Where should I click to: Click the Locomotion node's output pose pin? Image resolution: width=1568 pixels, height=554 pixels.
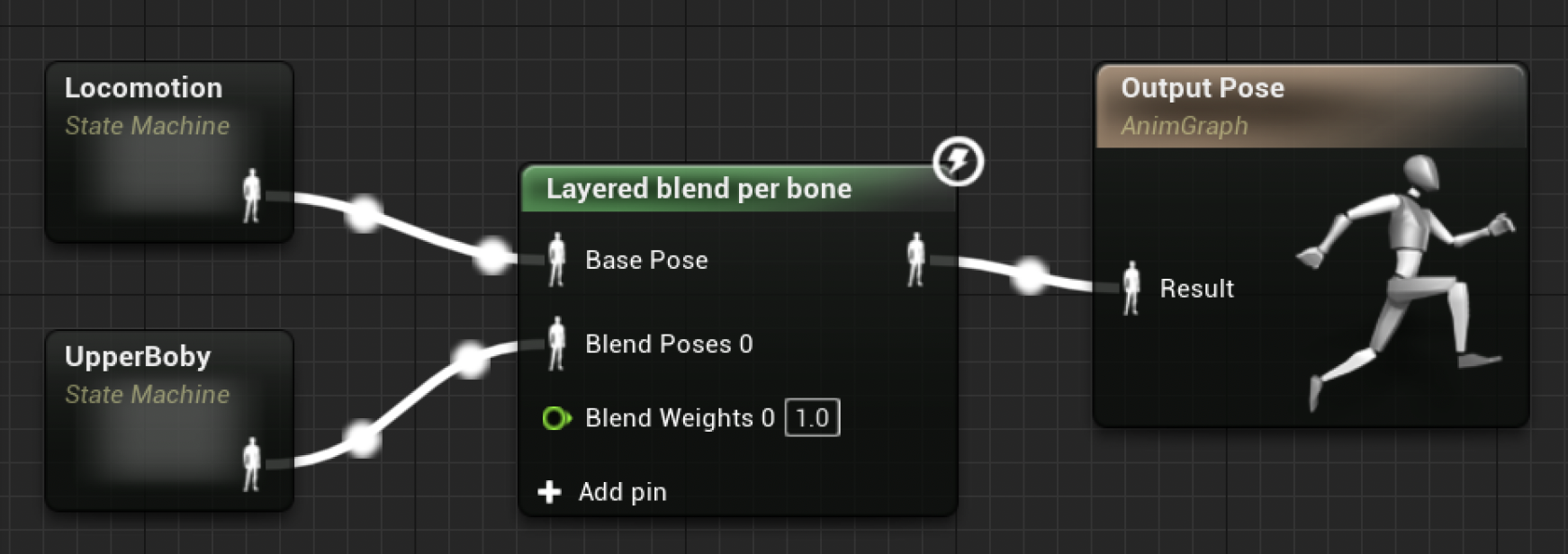(x=252, y=196)
